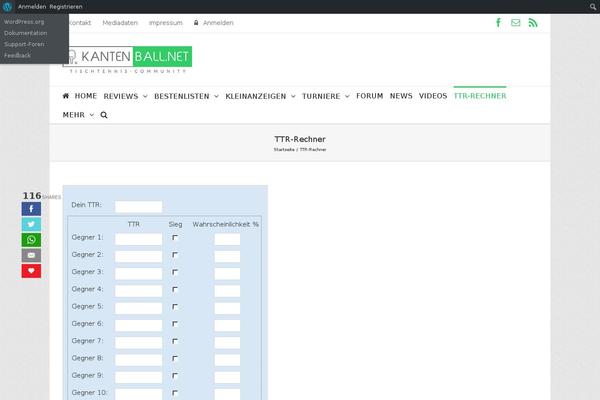
Task: Expand the Turniere dropdown arrow
Action: point(347,96)
